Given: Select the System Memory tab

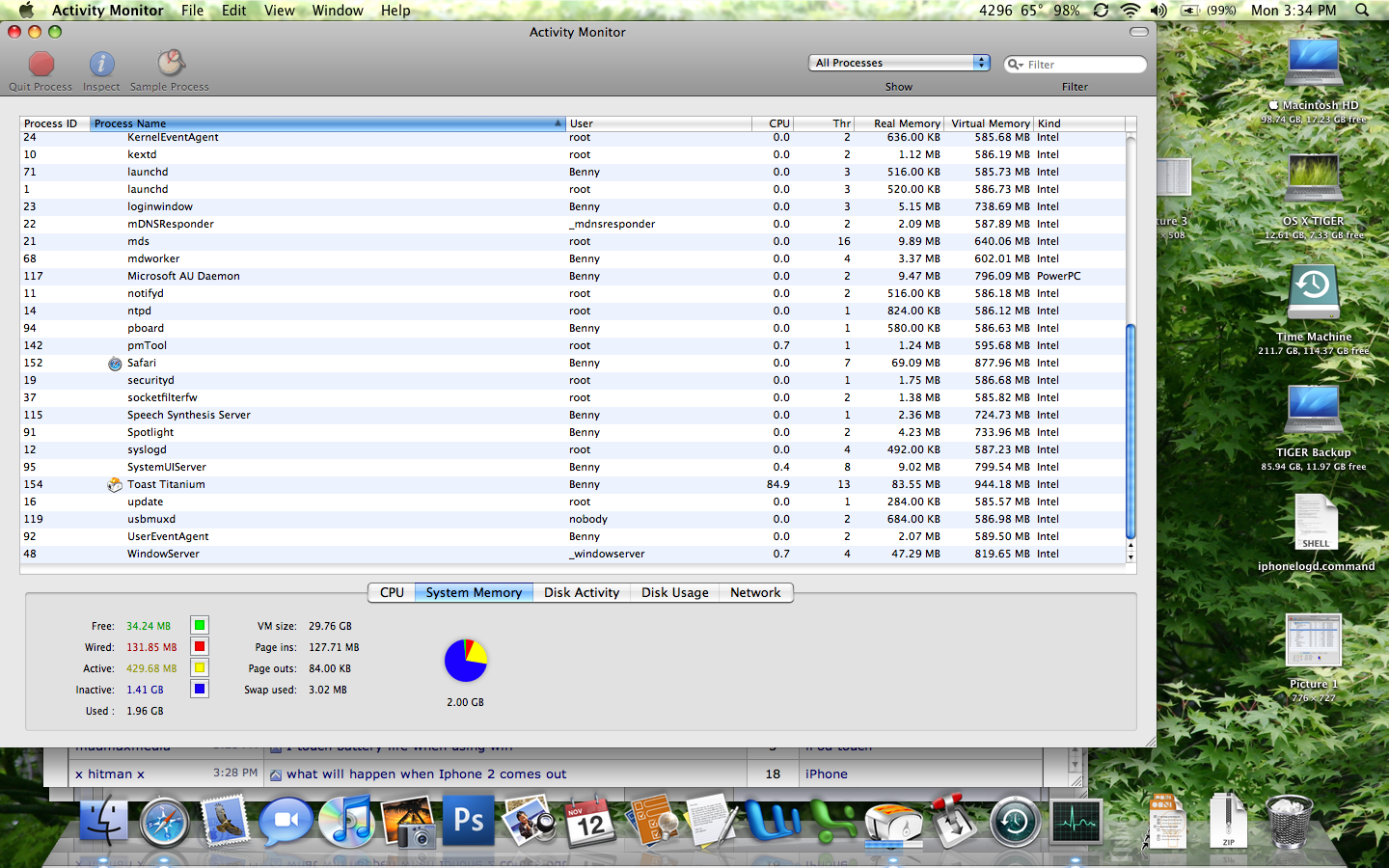Looking at the screenshot, I should 474,592.
